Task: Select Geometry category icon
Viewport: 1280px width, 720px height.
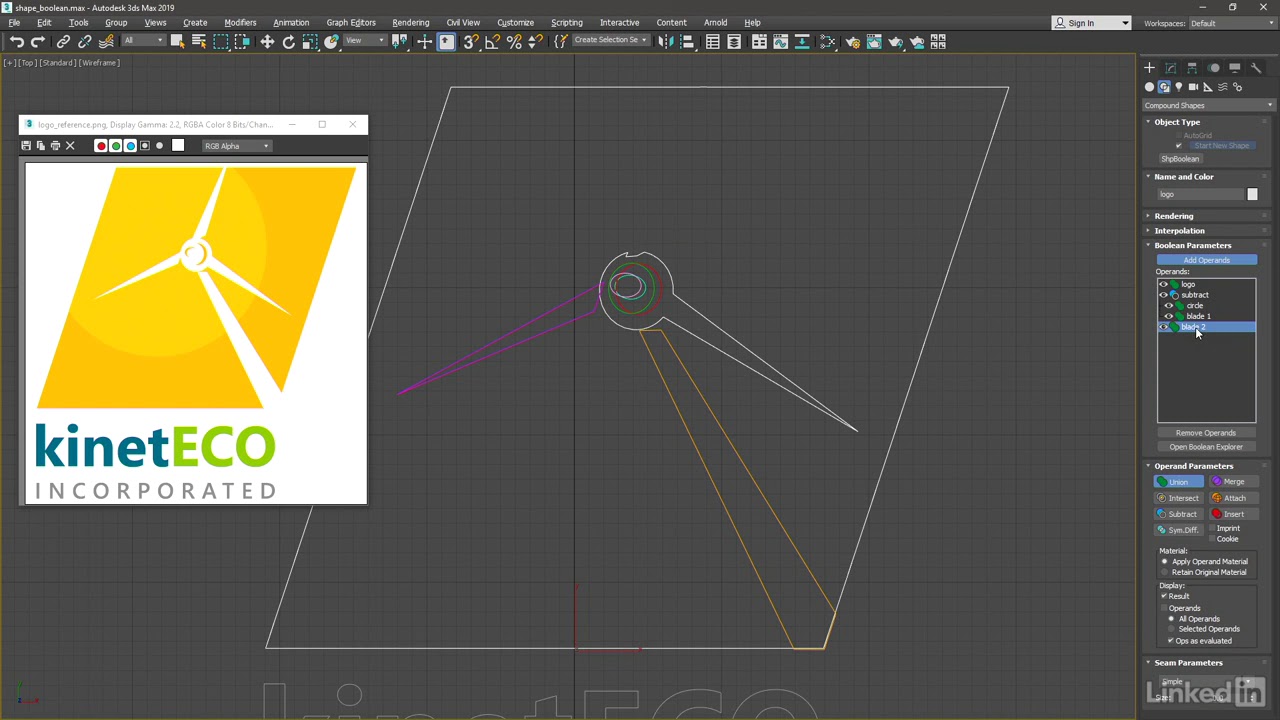Action: (1149, 87)
